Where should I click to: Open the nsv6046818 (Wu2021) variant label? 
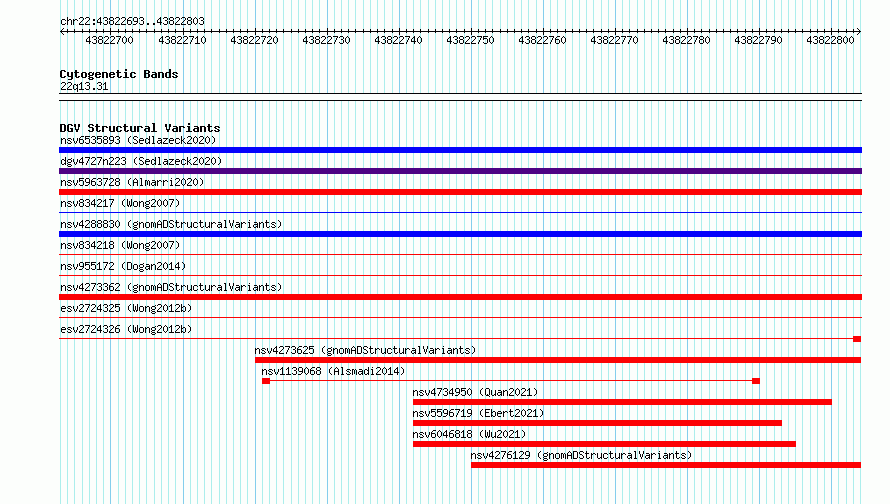[x=469, y=434]
